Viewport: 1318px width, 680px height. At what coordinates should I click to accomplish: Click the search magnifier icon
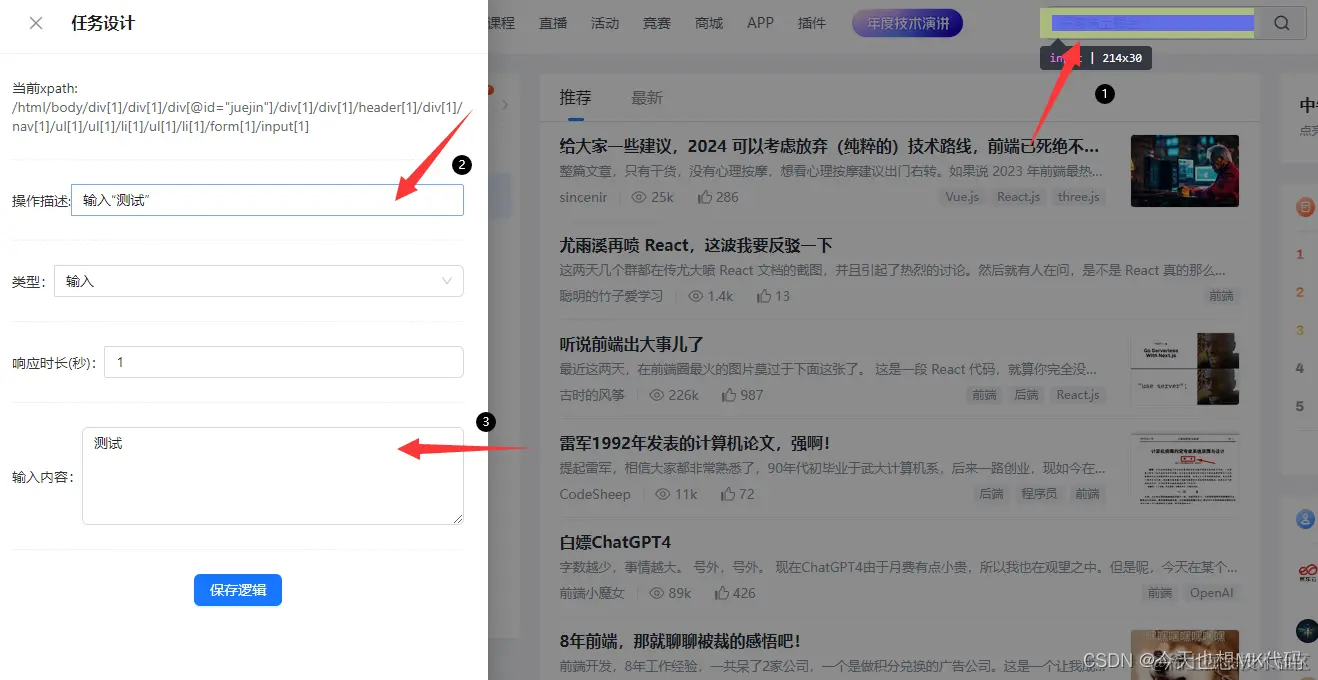coord(1281,22)
